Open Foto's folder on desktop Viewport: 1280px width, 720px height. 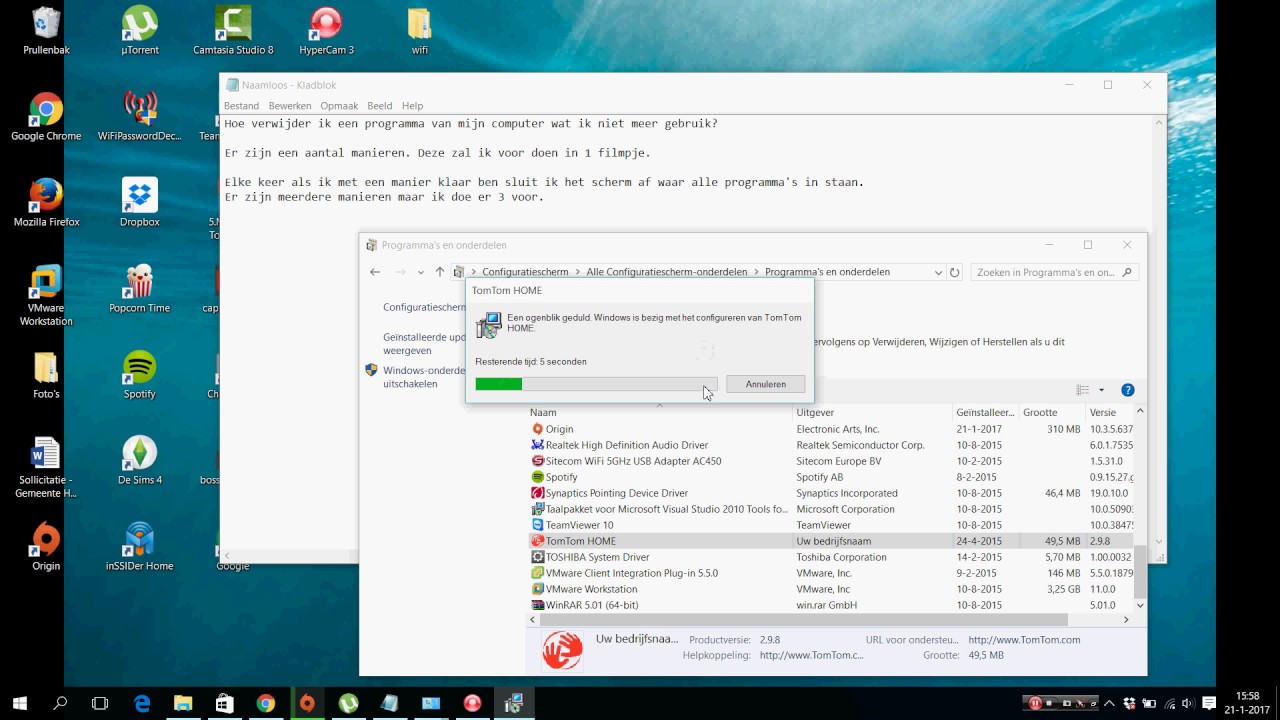(x=46, y=375)
